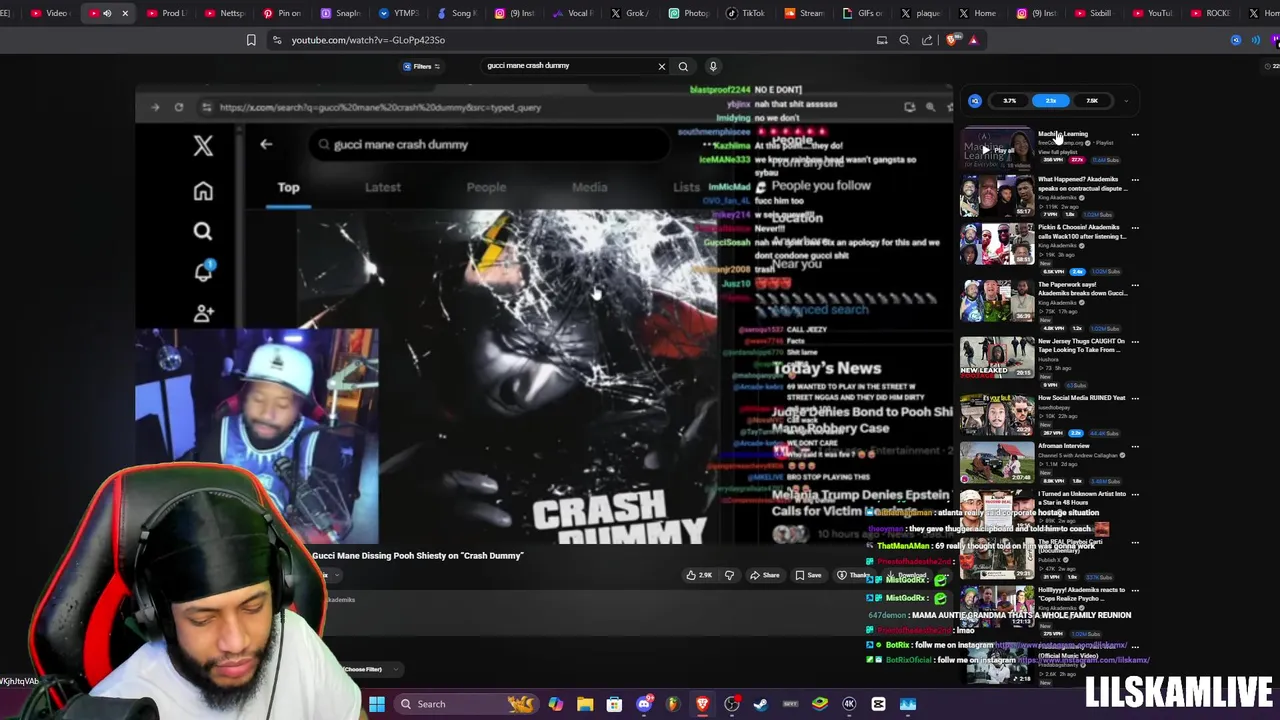Open Brave browser from taskbar
The height and width of the screenshot is (720, 1280).
point(702,704)
